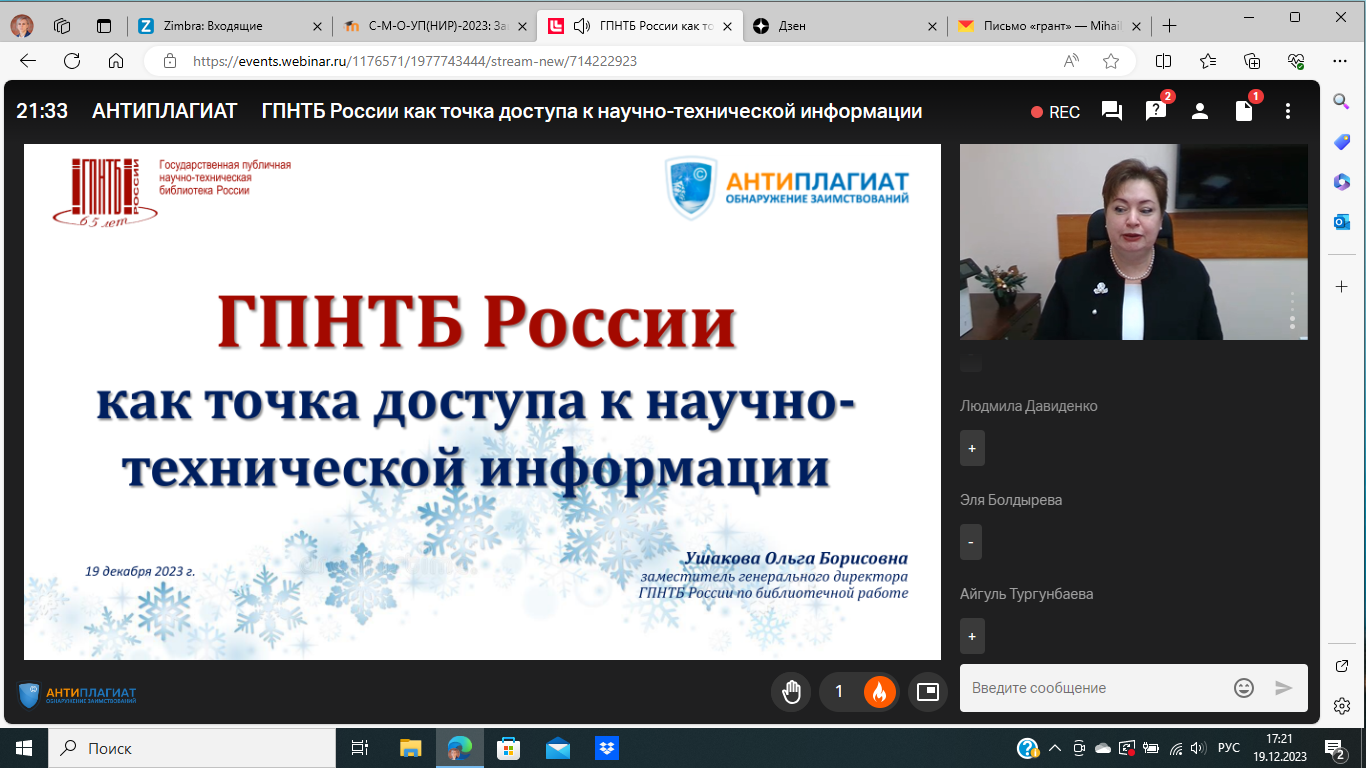Open Edge Settings and more menu
The image size is (1366, 768).
click(x=1339, y=61)
